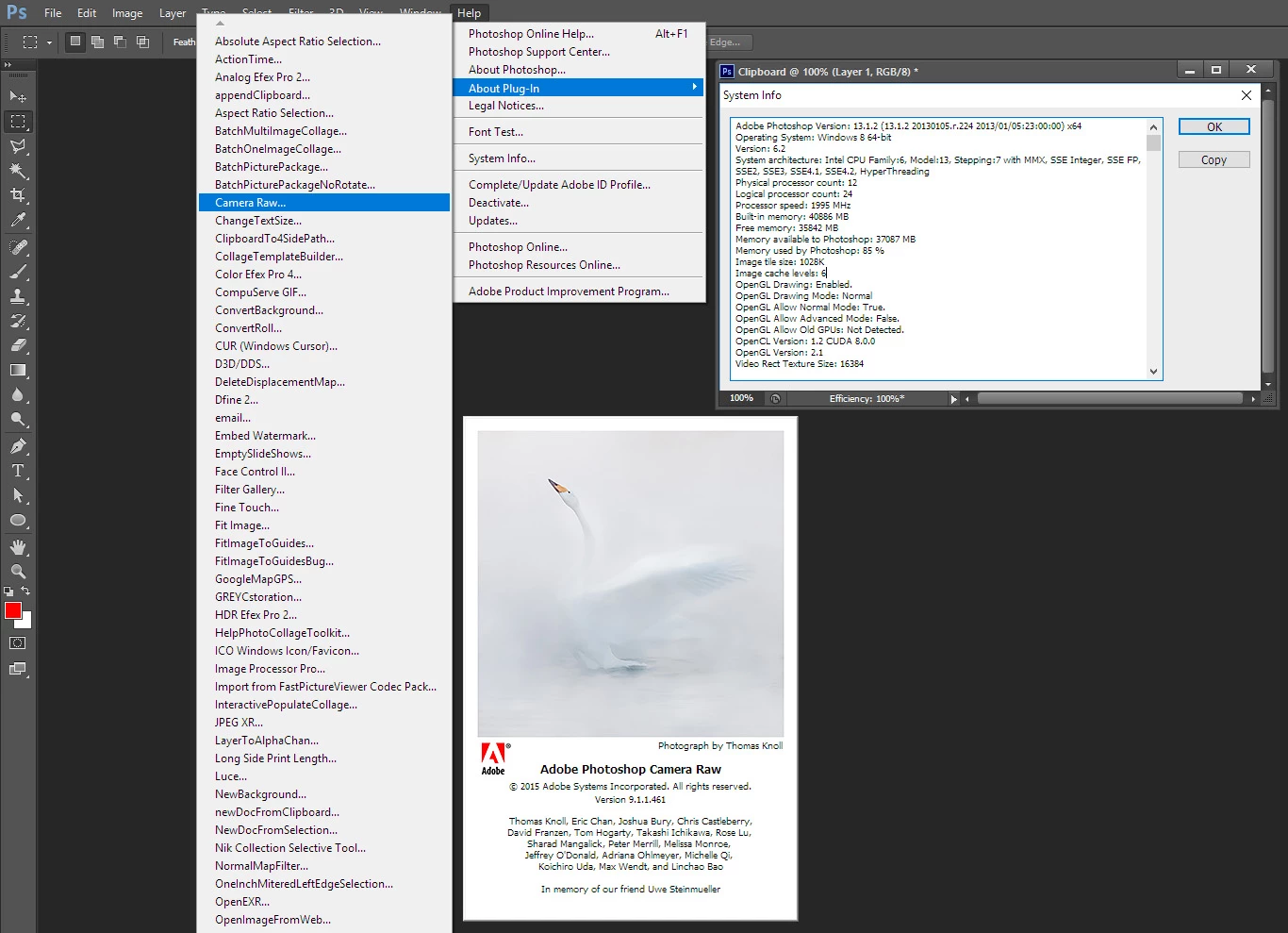Click Copy in System Info dialog
1288x933 pixels.
pos(1214,160)
